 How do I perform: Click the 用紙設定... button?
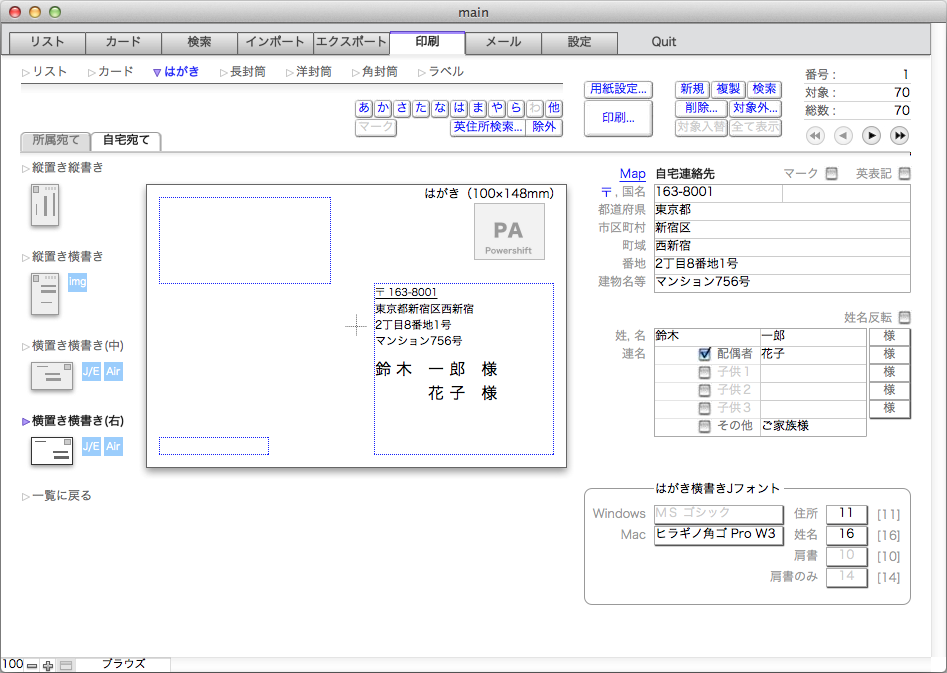click(618, 89)
